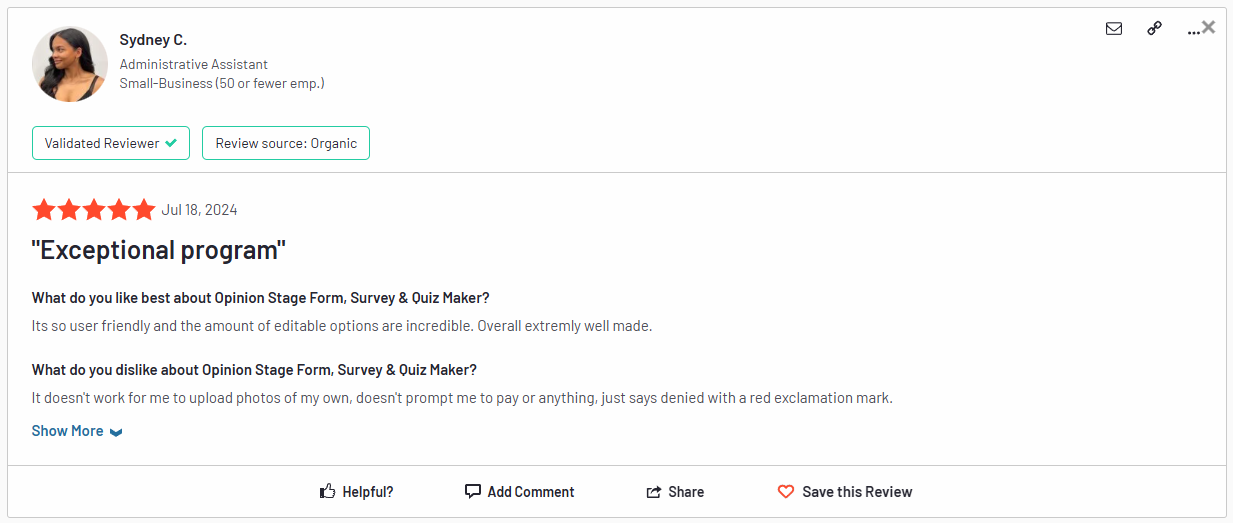Viewport: 1233px width, 523px height.
Task: Click the Share arrow icon
Action: click(654, 492)
